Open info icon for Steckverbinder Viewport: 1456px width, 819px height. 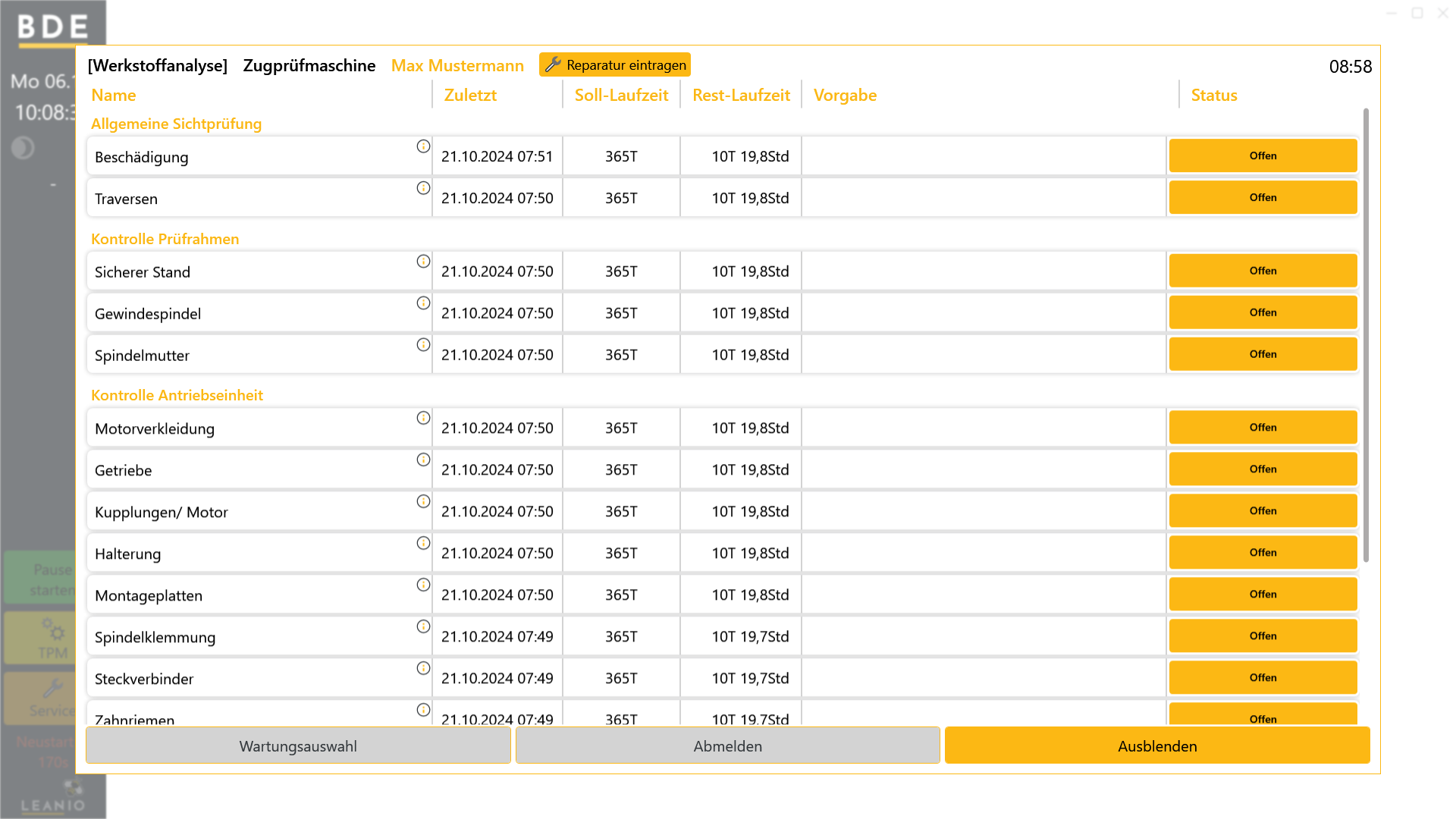point(423,669)
